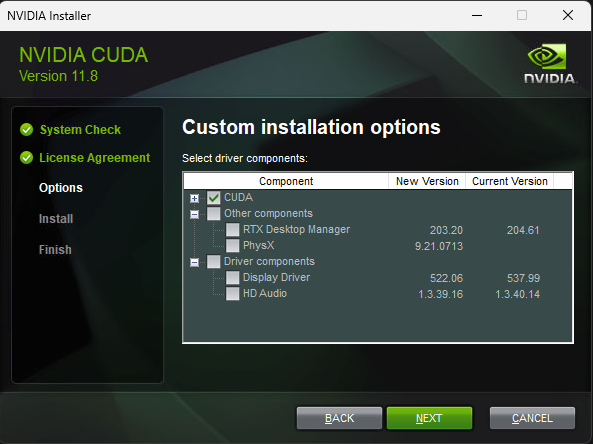Select the Driver components label
The width and height of the screenshot is (593, 444).
[269, 261]
